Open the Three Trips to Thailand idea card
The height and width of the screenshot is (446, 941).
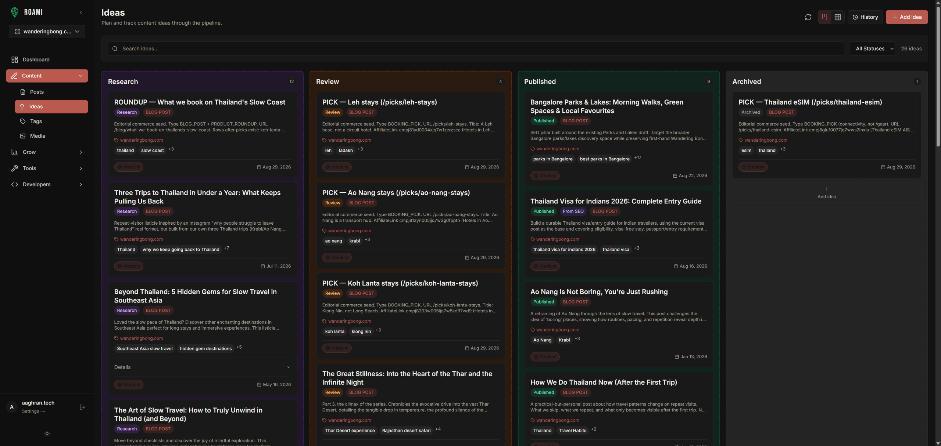click(x=197, y=197)
